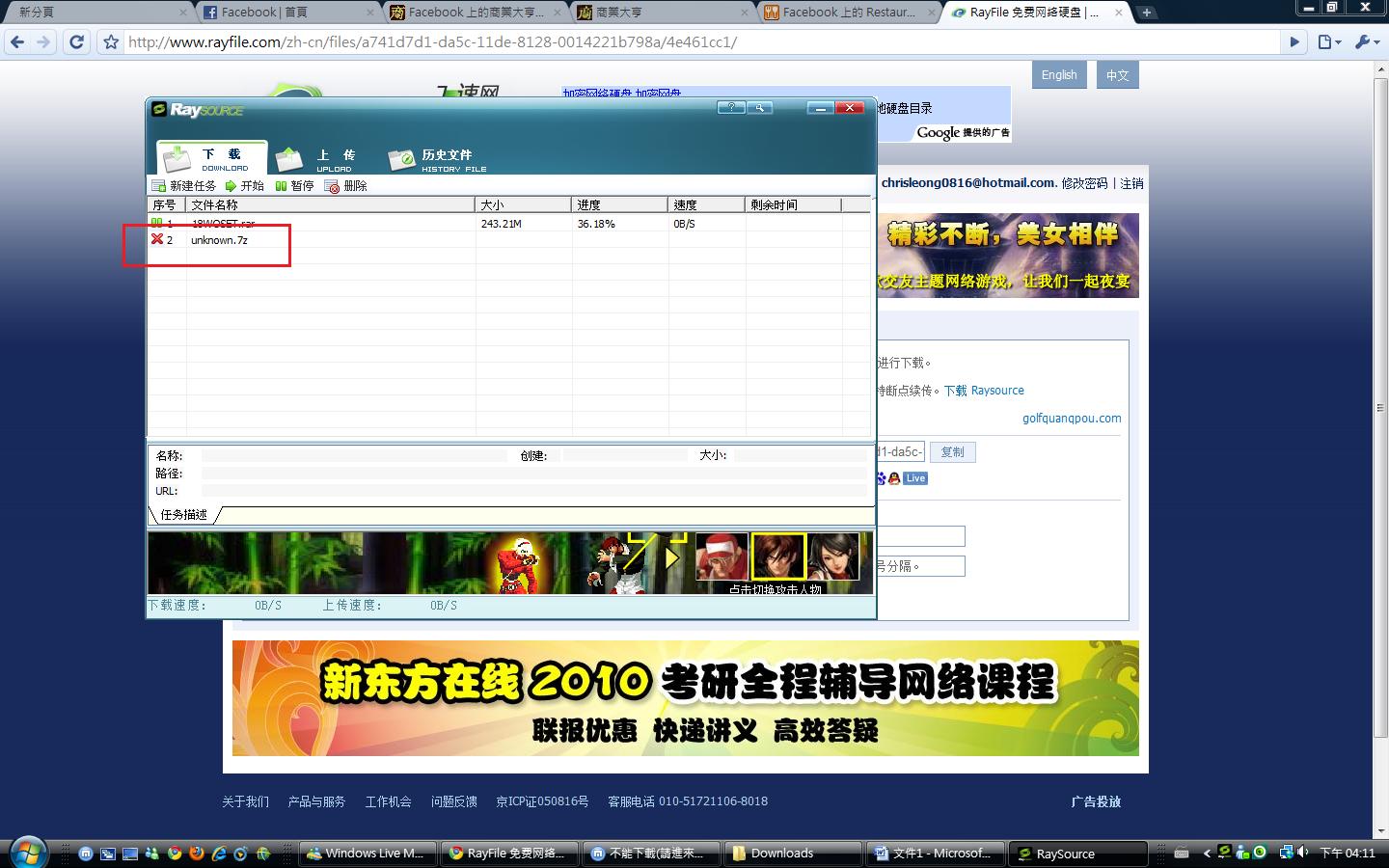Switch to the 下载 Download tab
This screenshot has height=868, width=1389.
(x=212, y=158)
